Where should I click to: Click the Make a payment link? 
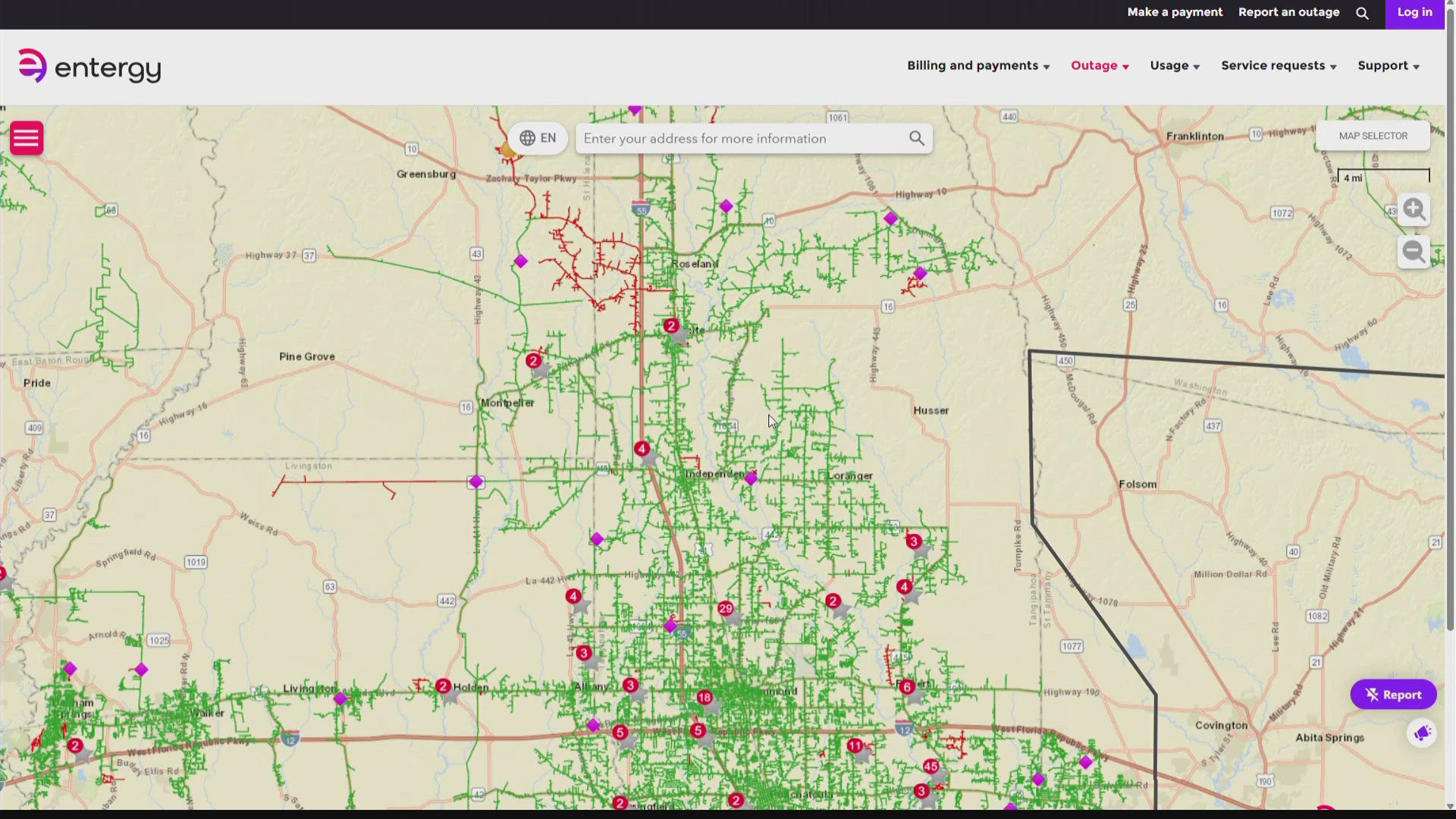click(1175, 13)
